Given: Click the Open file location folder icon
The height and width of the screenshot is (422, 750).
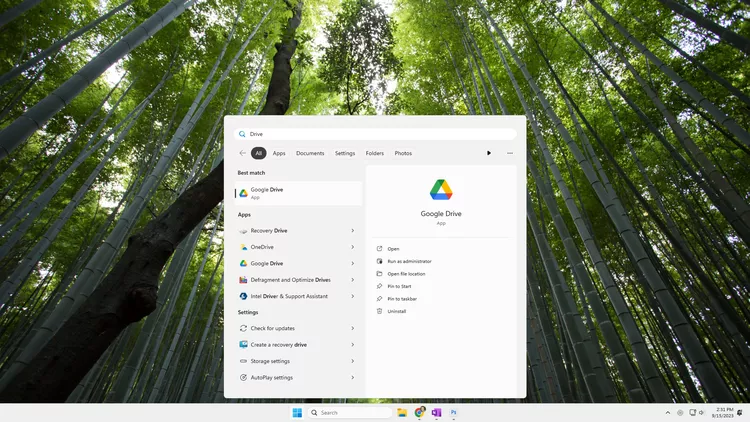Looking at the screenshot, I should [x=379, y=274].
